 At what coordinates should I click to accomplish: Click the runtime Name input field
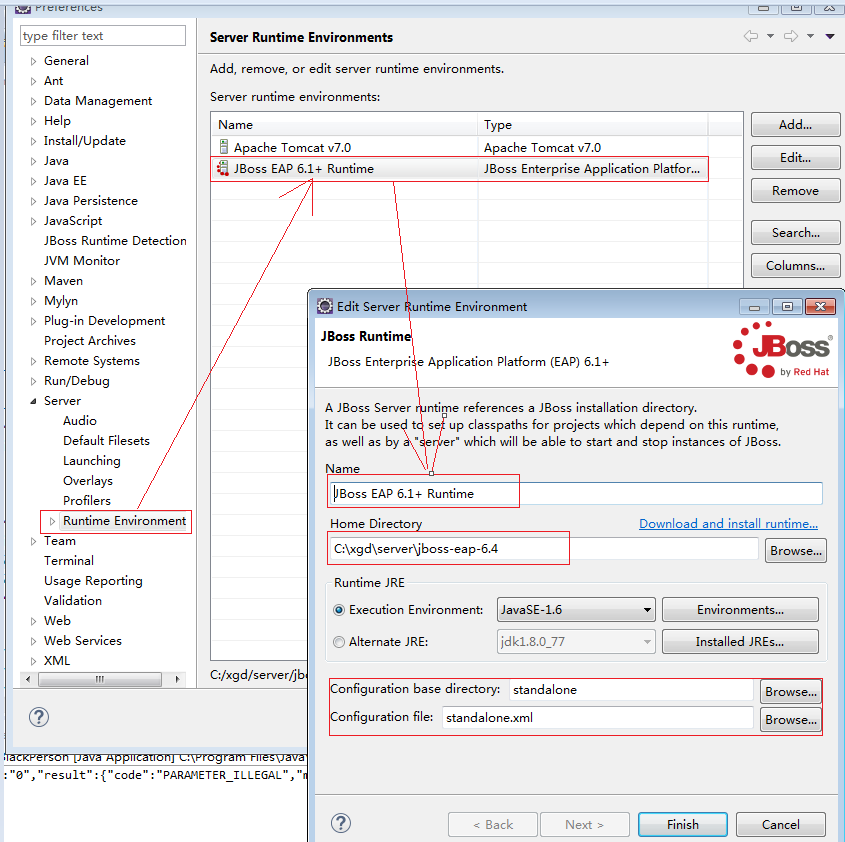pyautogui.click(x=576, y=493)
